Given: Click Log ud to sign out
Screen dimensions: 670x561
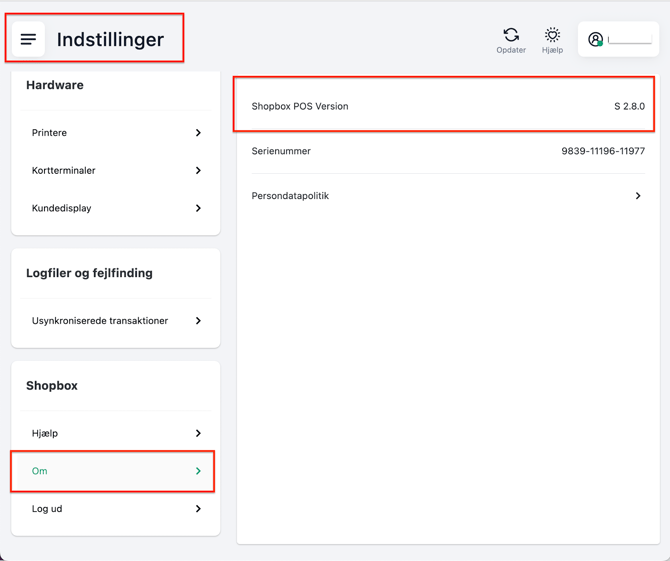Looking at the screenshot, I should pyautogui.click(x=47, y=509).
